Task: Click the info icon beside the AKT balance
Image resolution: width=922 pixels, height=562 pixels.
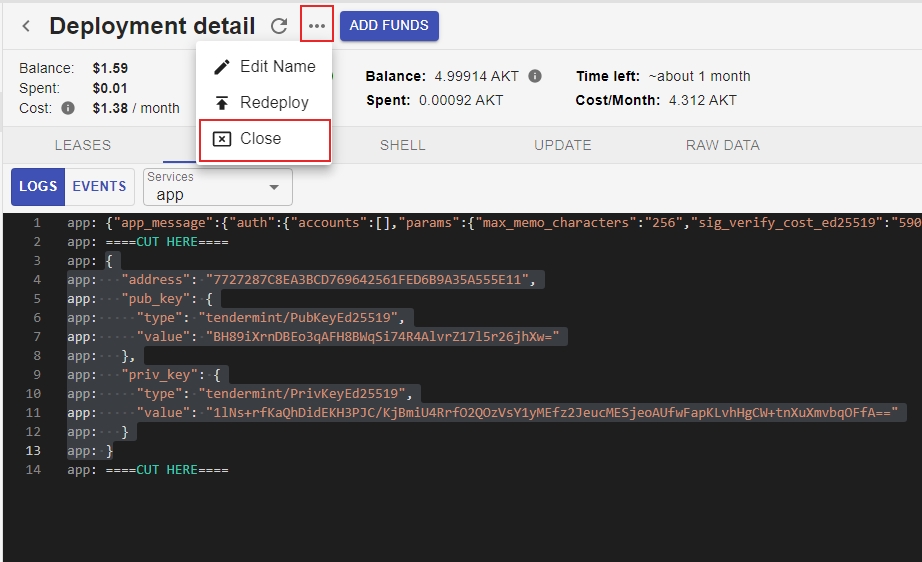Action: (535, 76)
